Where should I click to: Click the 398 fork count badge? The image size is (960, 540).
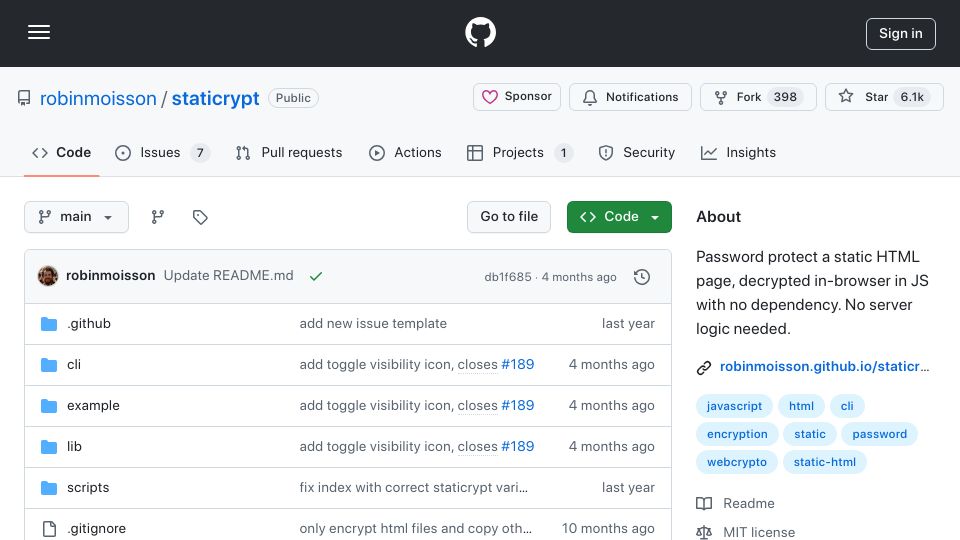785,97
